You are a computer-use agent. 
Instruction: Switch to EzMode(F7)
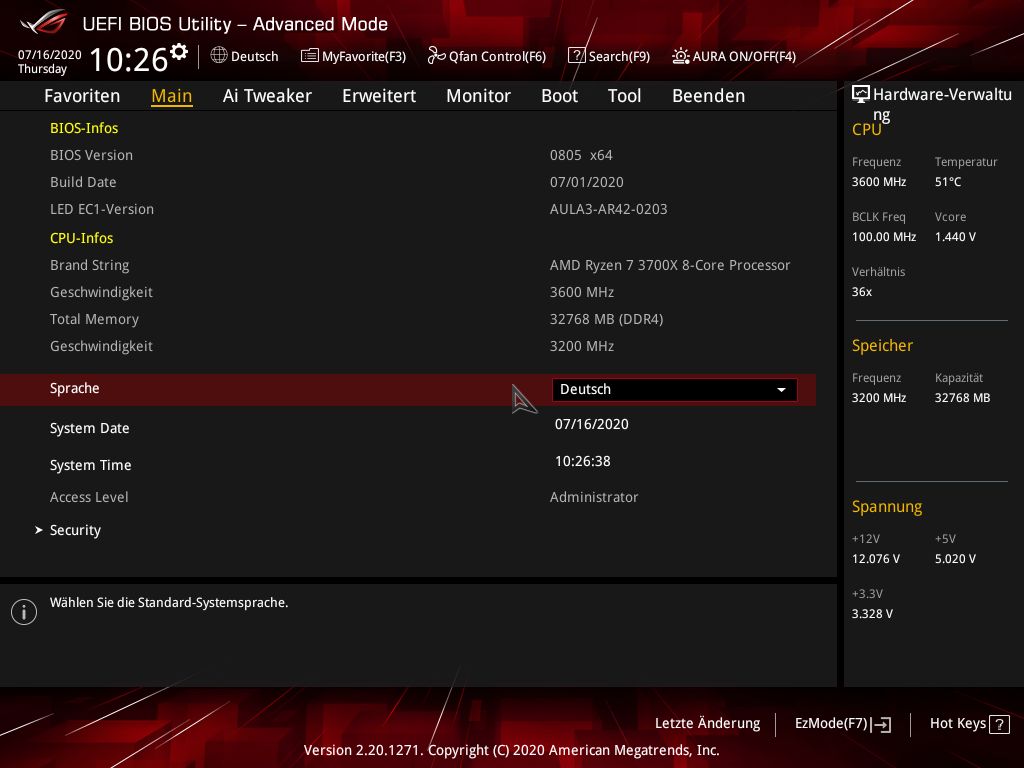(x=842, y=723)
